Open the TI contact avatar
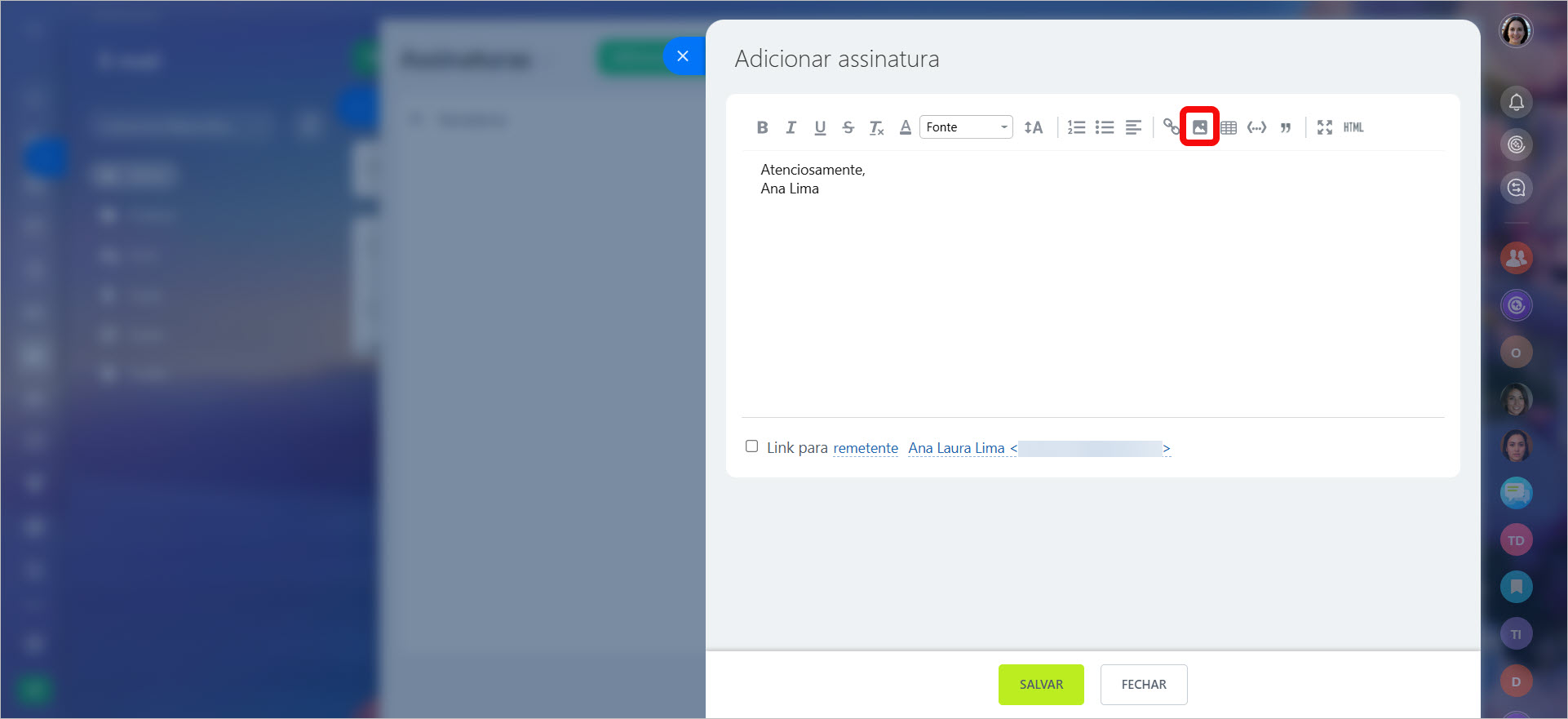This screenshot has height=719, width=1568. [1516, 634]
